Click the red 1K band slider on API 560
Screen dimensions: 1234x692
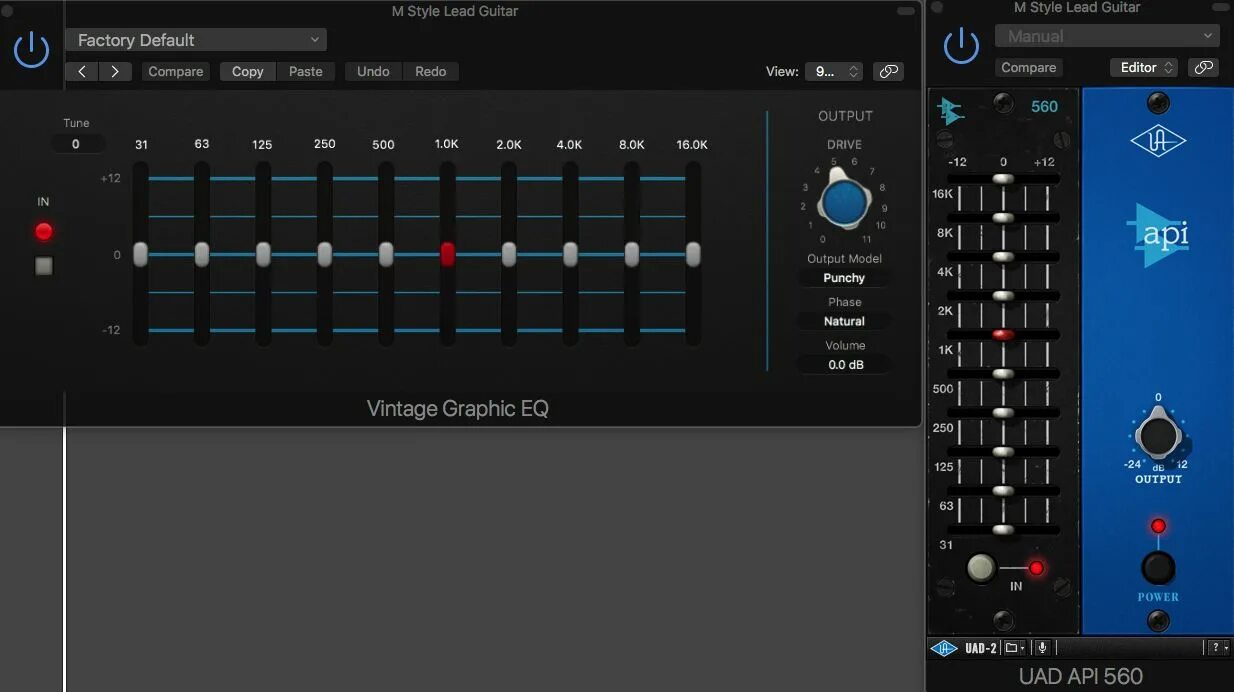click(1003, 335)
